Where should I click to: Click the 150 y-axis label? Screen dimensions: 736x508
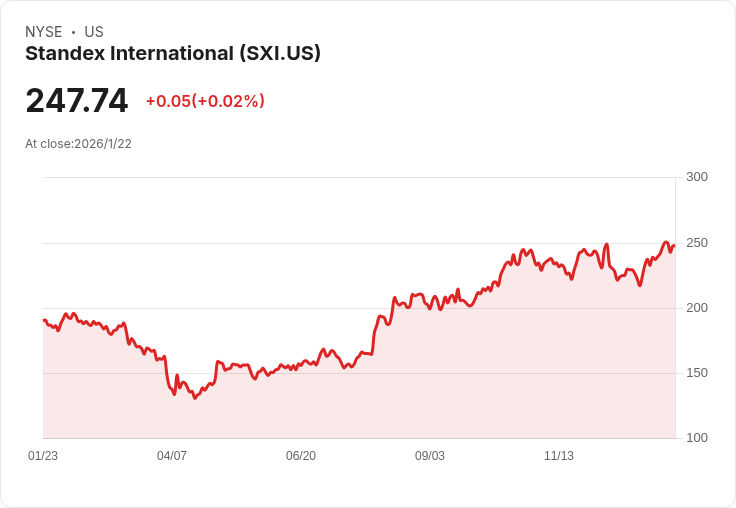(696, 373)
